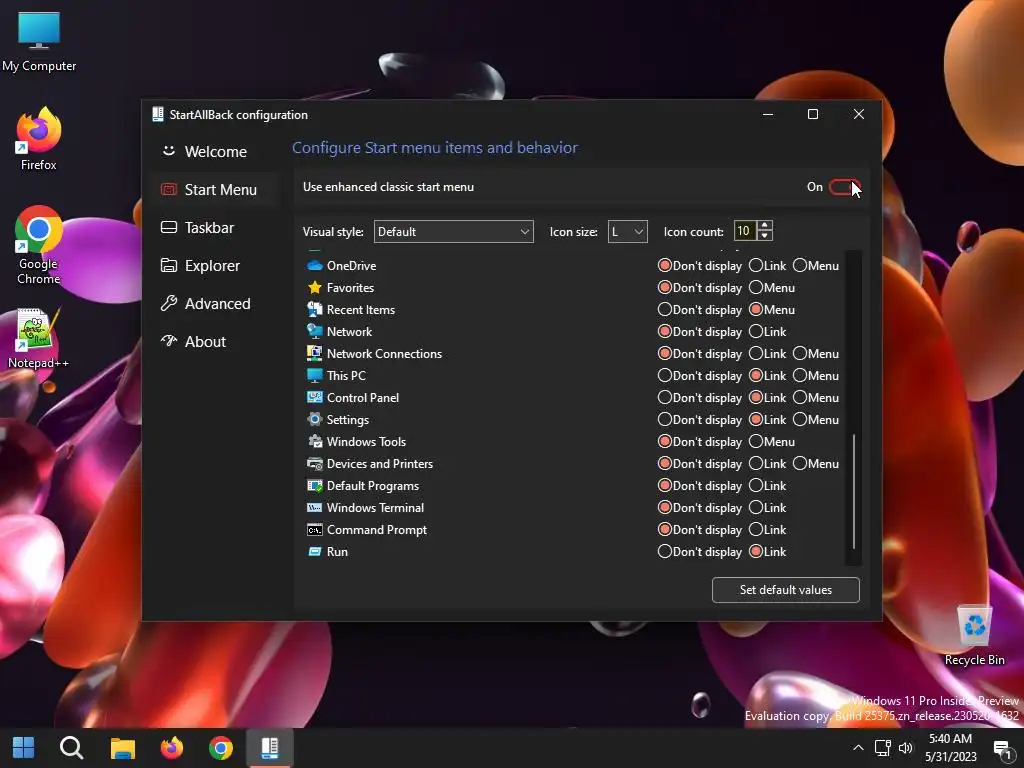The image size is (1024, 768).
Task: Select the Google Chrome desktop icon
Action: [x=39, y=246]
